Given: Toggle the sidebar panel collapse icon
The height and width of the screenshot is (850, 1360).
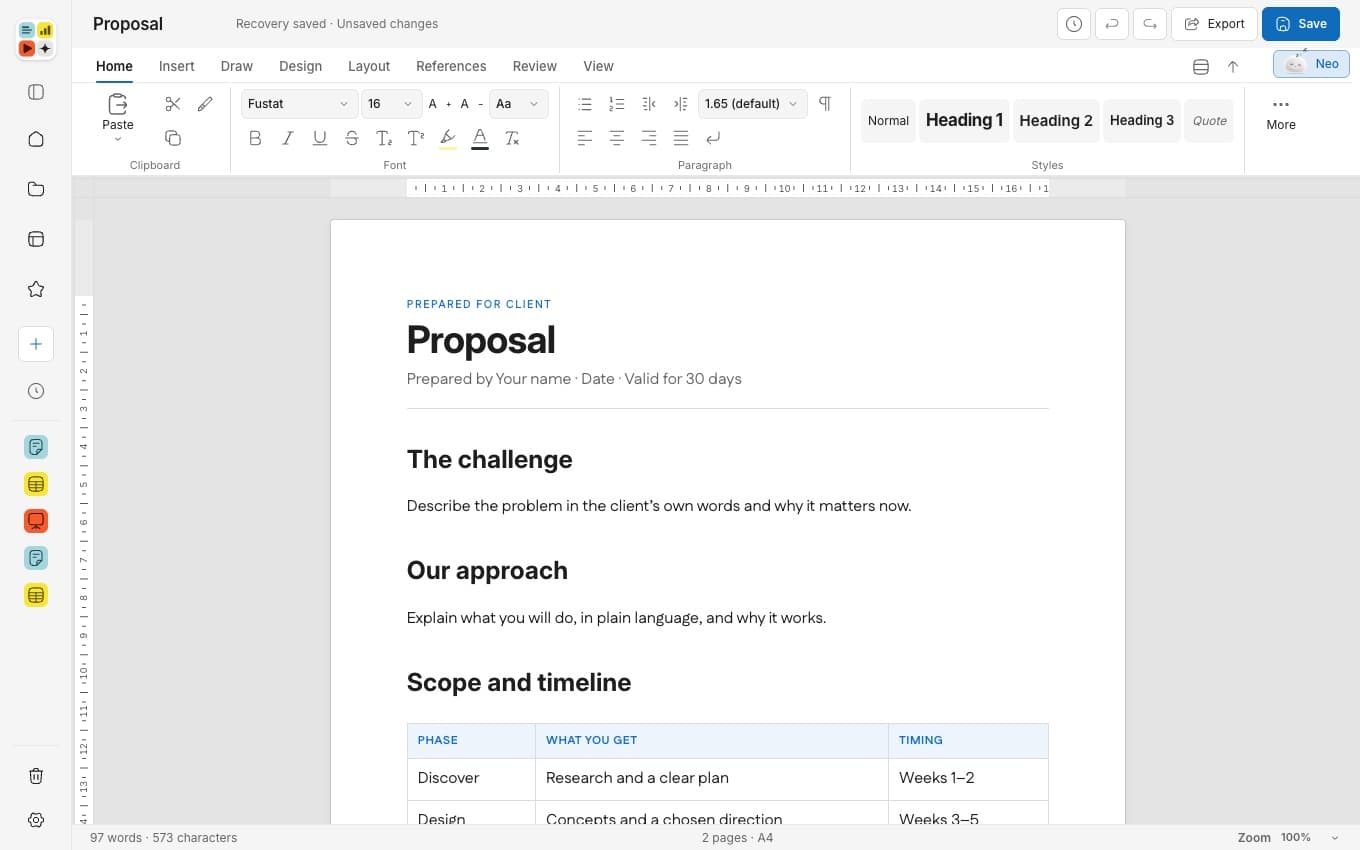Looking at the screenshot, I should [36, 92].
